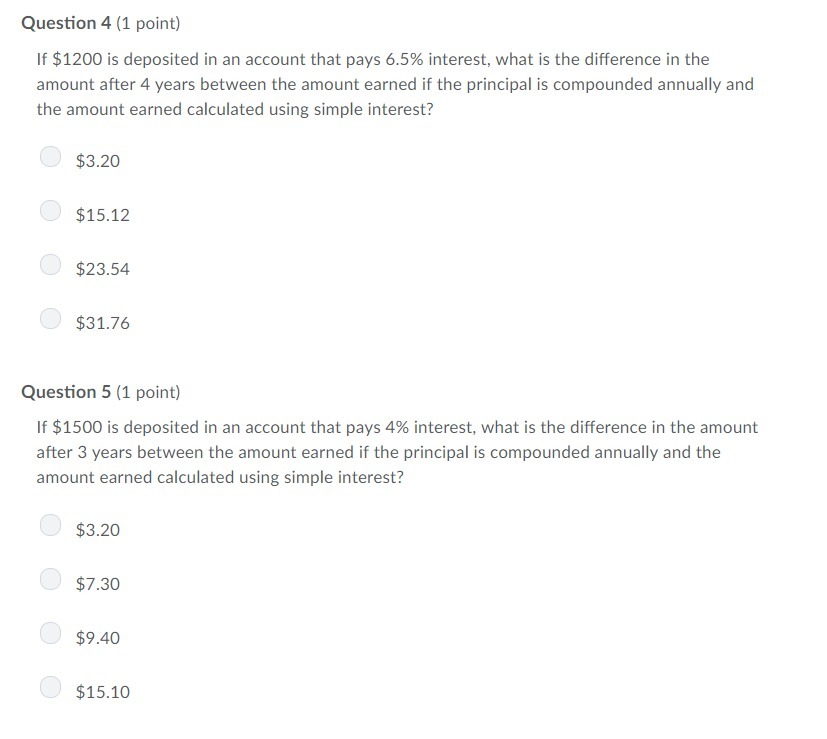827x739 pixels.
Task: Choose $15.12 radio button for Question 4
Action: 51,210
